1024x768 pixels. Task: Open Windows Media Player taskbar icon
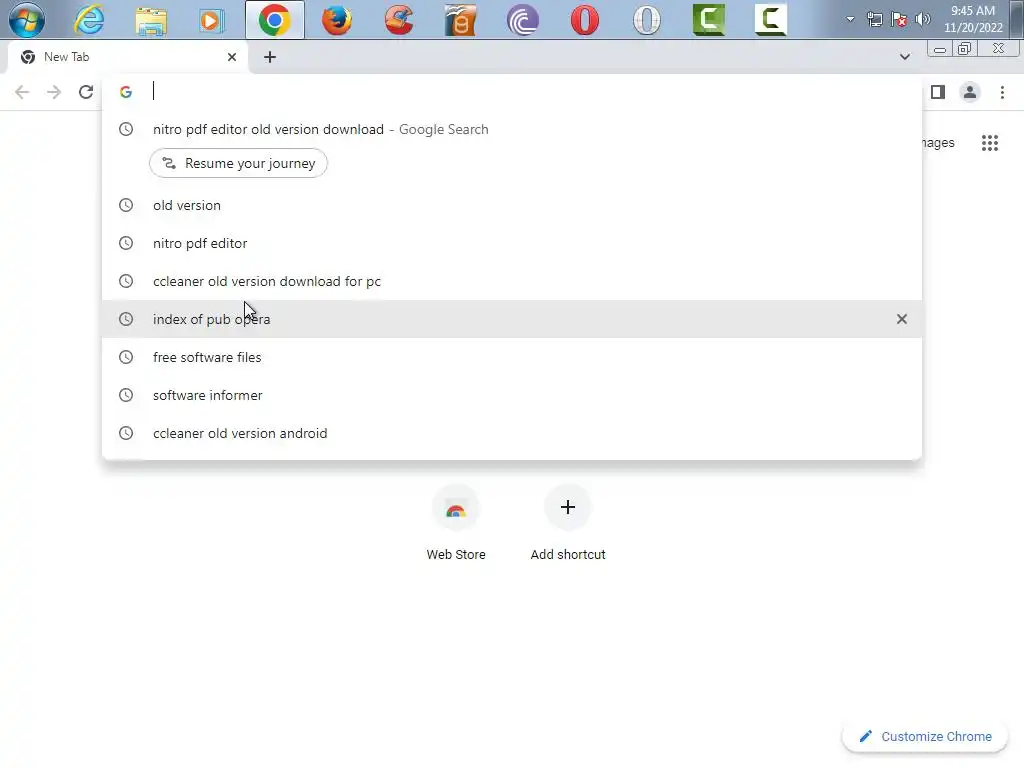[x=211, y=20]
